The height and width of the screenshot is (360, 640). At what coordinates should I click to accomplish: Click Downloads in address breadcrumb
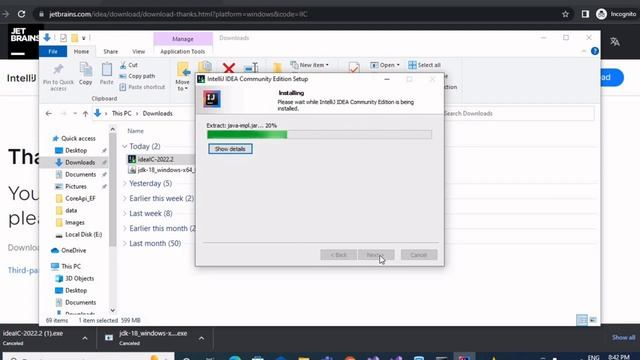158,113
